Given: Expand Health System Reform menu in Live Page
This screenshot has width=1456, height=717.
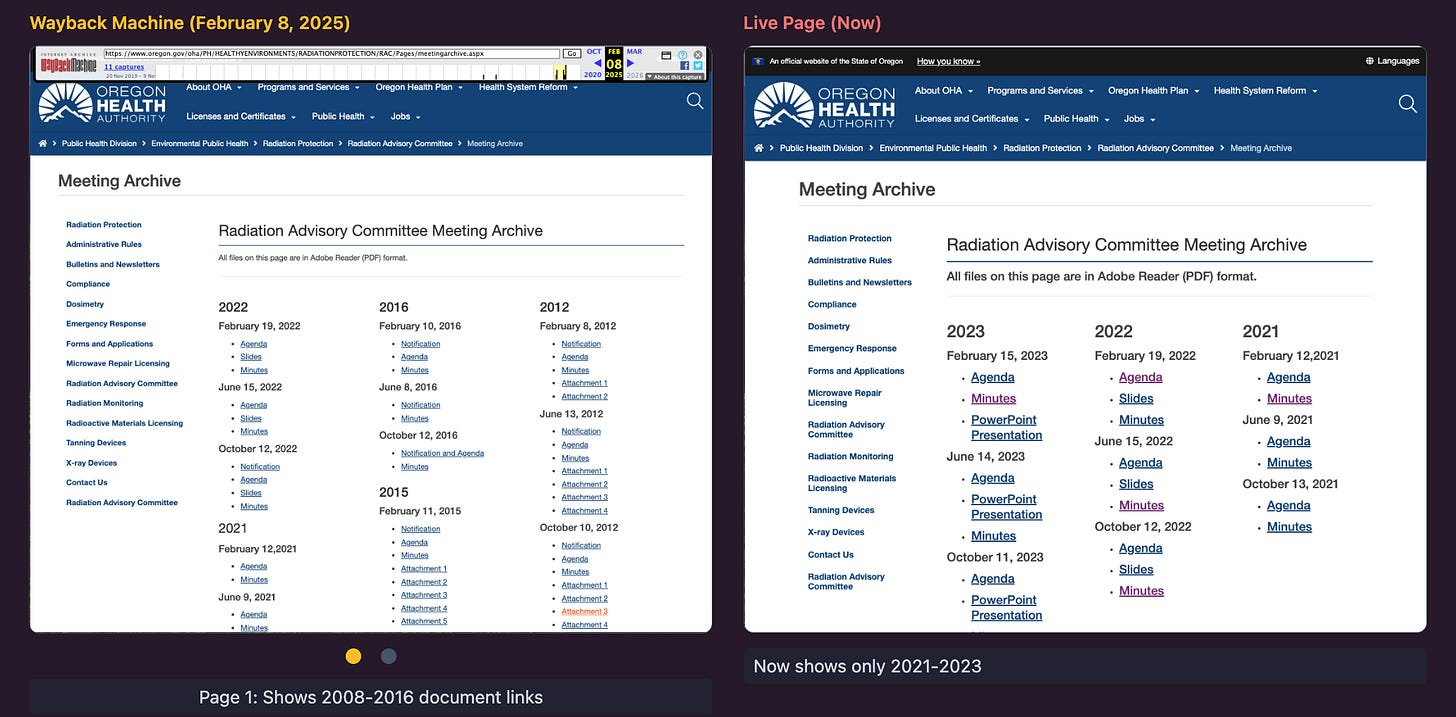Looking at the screenshot, I should pos(1265,91).
